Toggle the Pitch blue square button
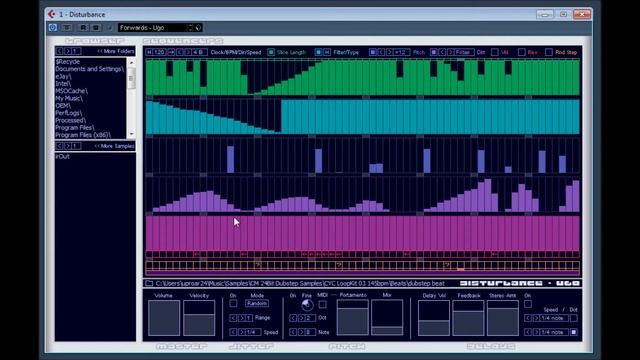This screenshot has width=640, height=360. click(x=373, y=52)
